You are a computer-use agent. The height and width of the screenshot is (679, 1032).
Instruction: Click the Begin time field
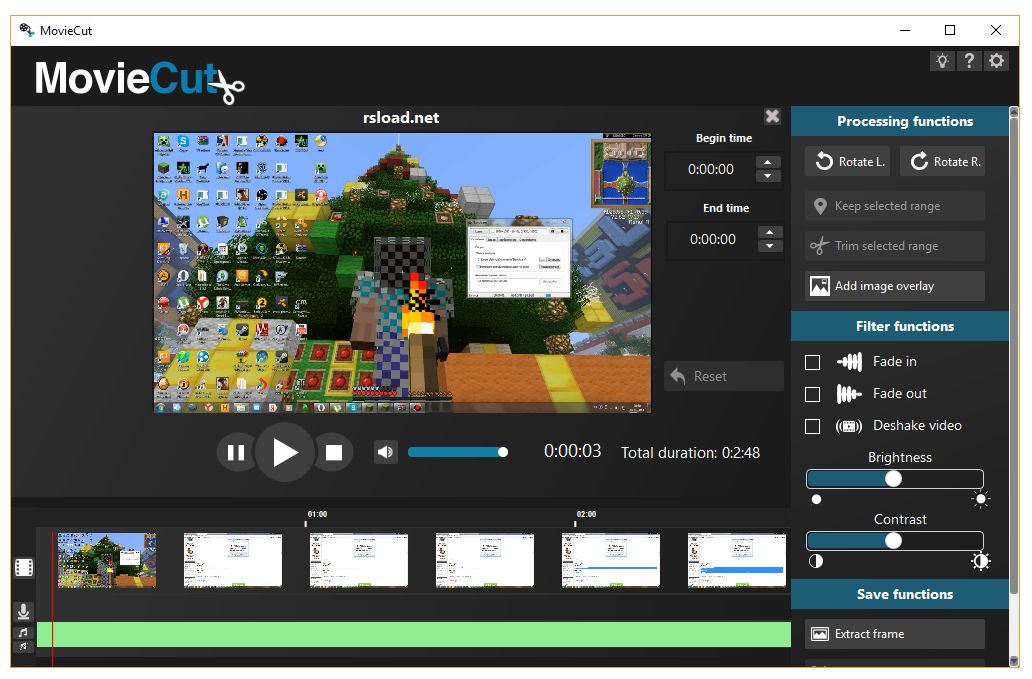711,169
